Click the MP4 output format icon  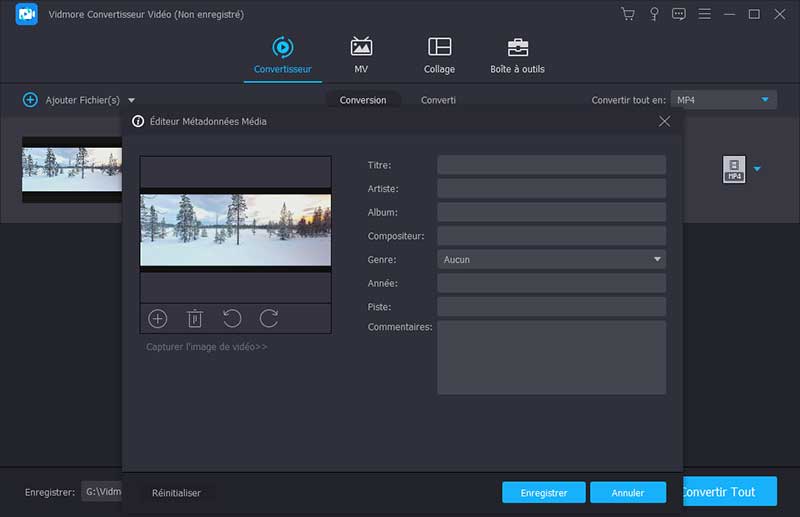(734, 169)
